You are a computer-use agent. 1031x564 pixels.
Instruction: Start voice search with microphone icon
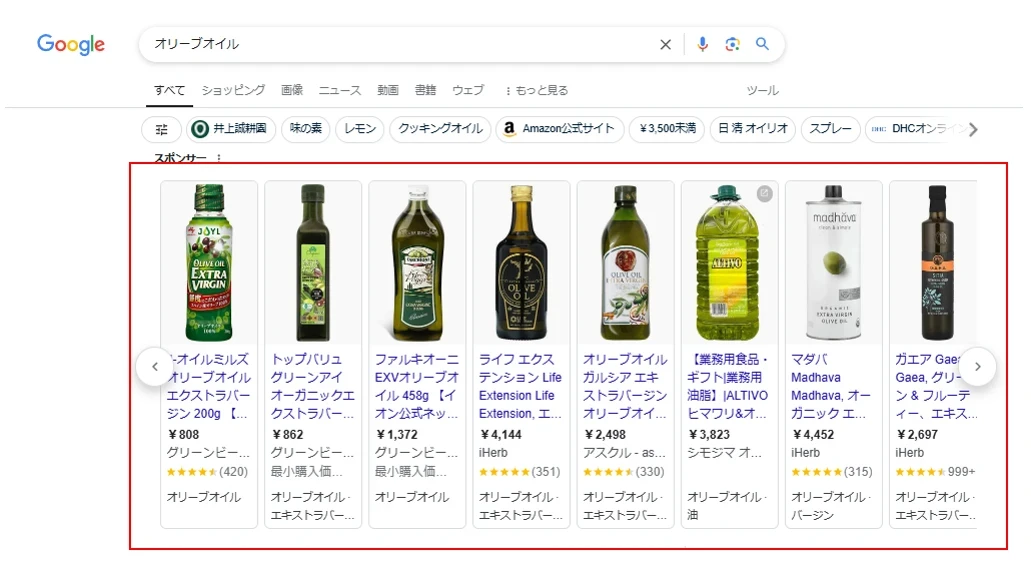point(702,44)
